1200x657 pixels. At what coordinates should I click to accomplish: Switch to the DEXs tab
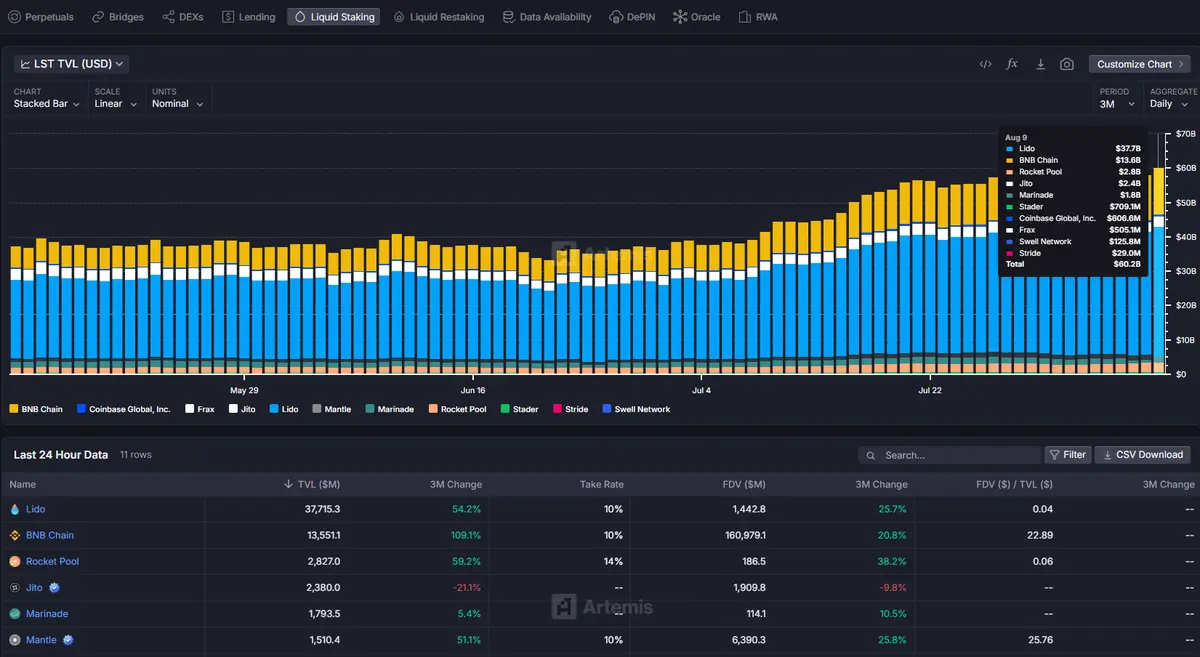182,17
